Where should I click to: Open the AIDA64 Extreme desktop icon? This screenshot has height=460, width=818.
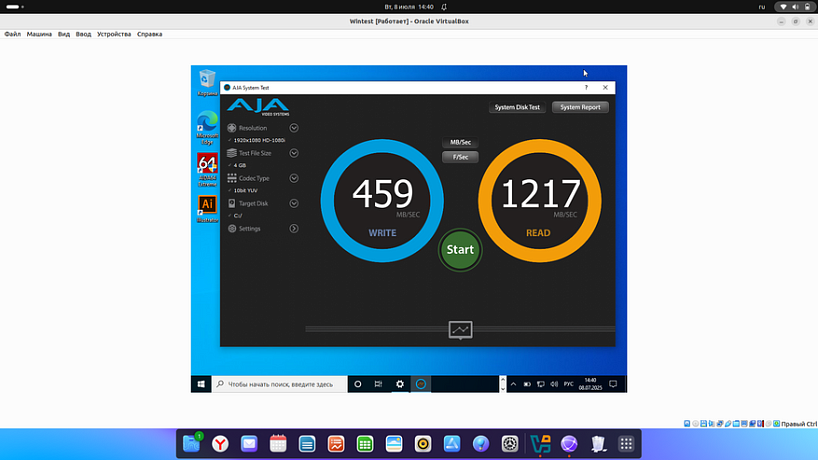[207, 164]
